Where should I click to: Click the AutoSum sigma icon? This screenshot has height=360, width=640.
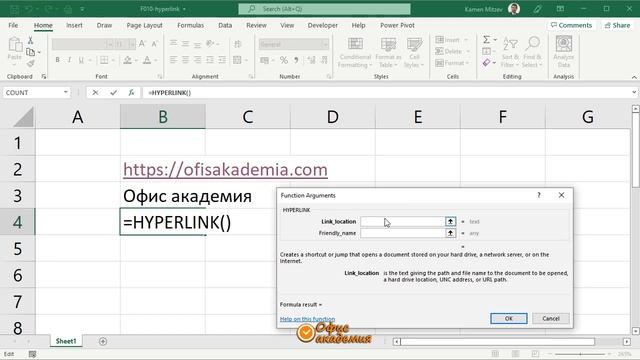coord(487,40)
